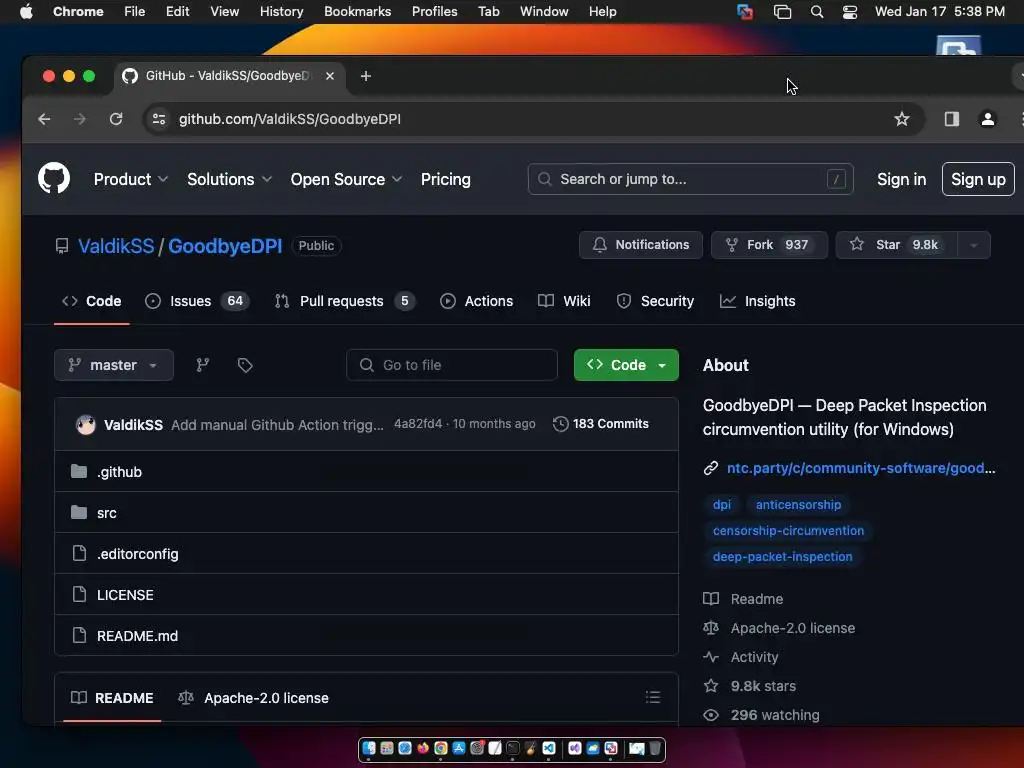Open Chrome side panel

(x=952, y=119)
